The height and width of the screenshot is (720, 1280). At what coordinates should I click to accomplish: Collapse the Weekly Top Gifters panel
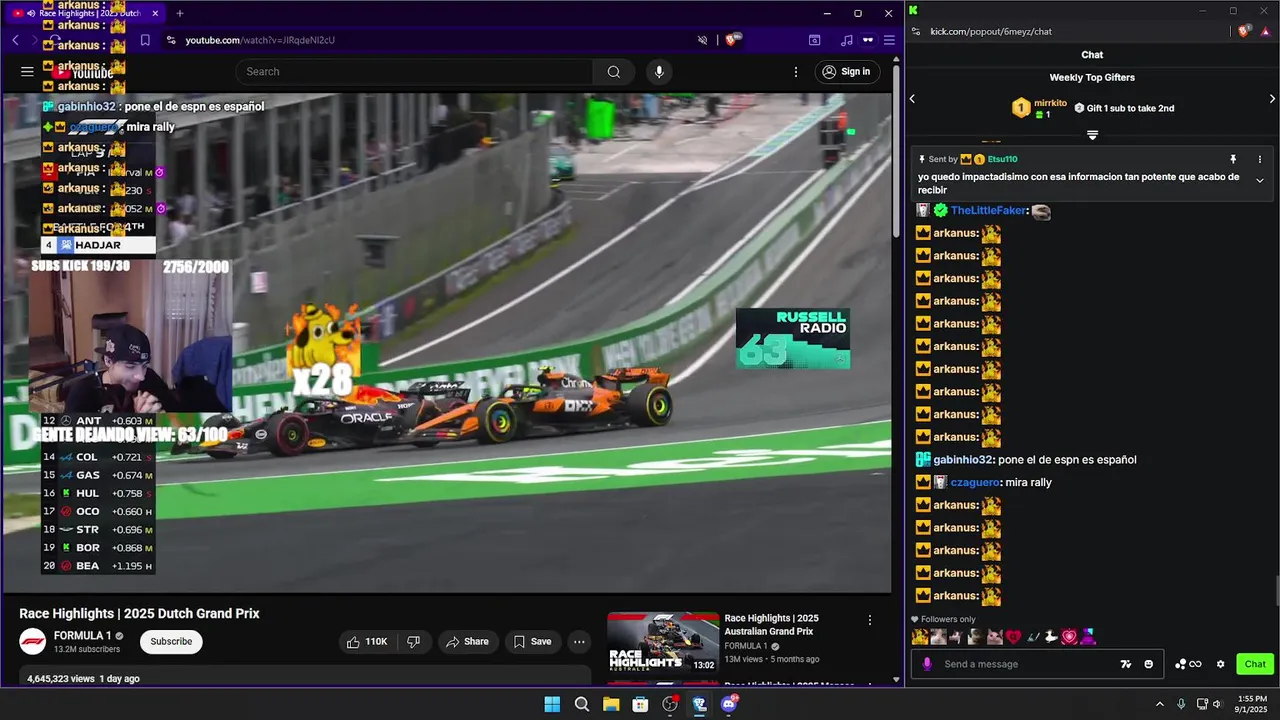[1092, 135]
